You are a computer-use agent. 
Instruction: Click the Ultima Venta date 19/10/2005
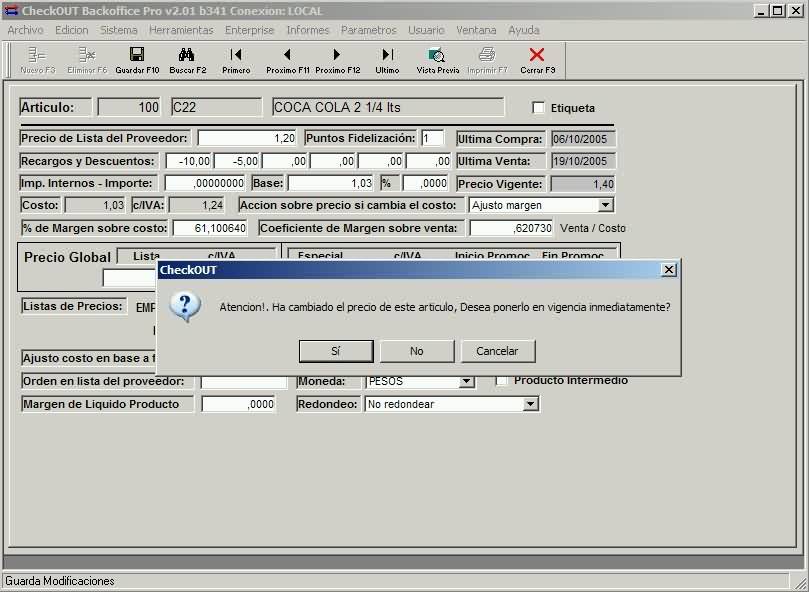click(583, 161)
